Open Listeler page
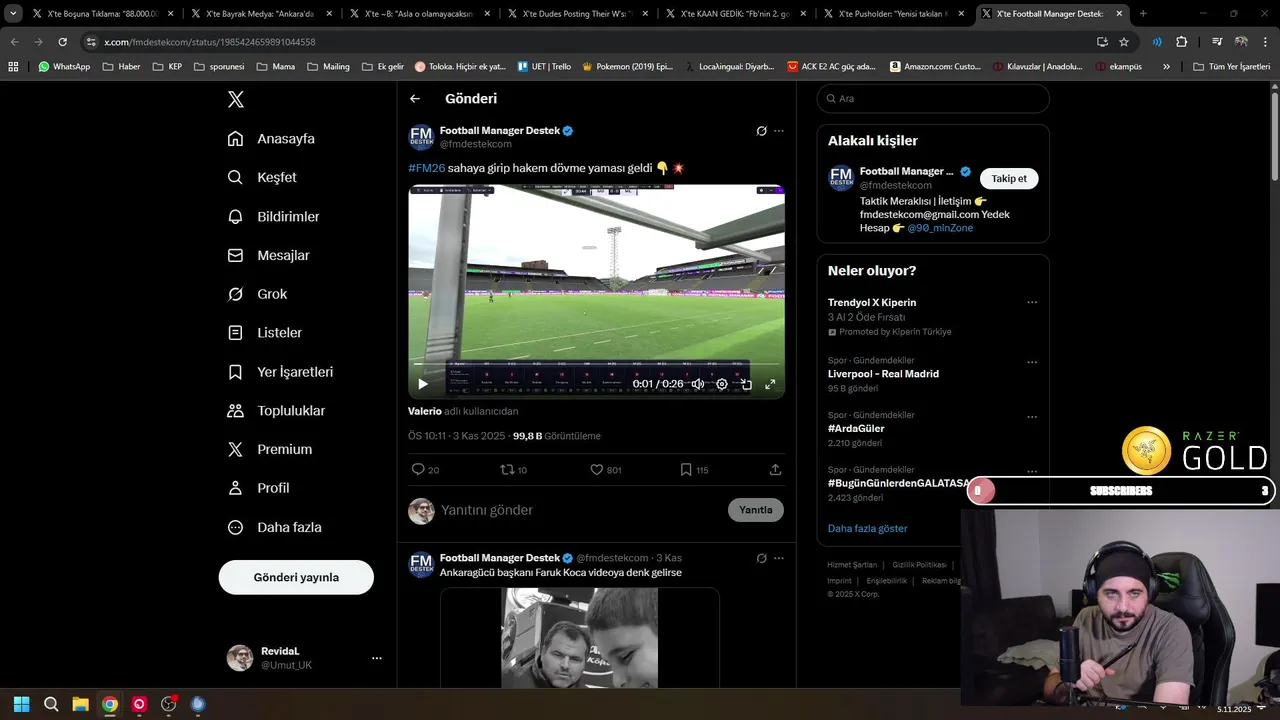Image resolution: width=1280 pixels, height=720 pixels. coord(264,333)
